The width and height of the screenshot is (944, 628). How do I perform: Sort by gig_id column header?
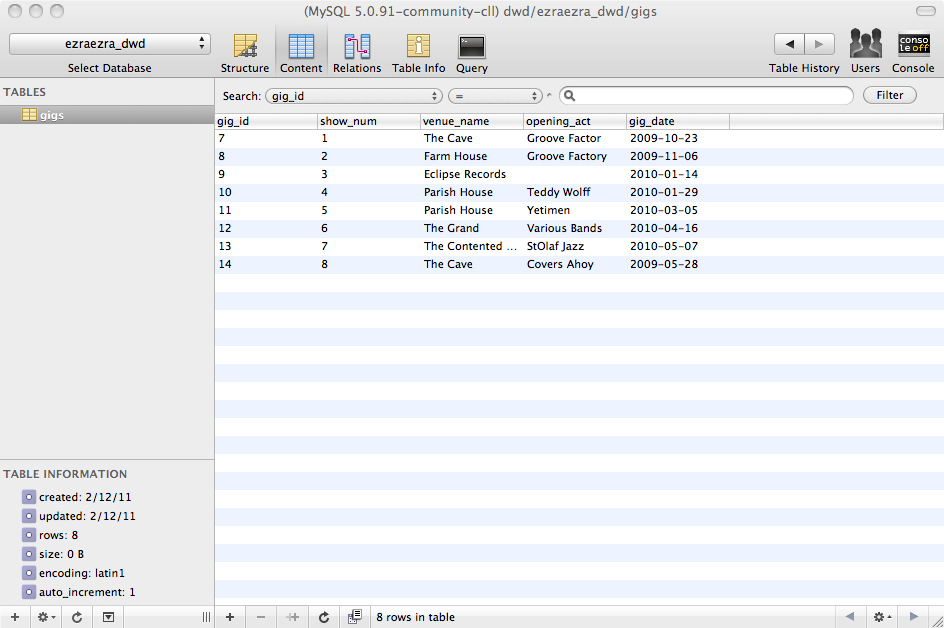(266, 121)
